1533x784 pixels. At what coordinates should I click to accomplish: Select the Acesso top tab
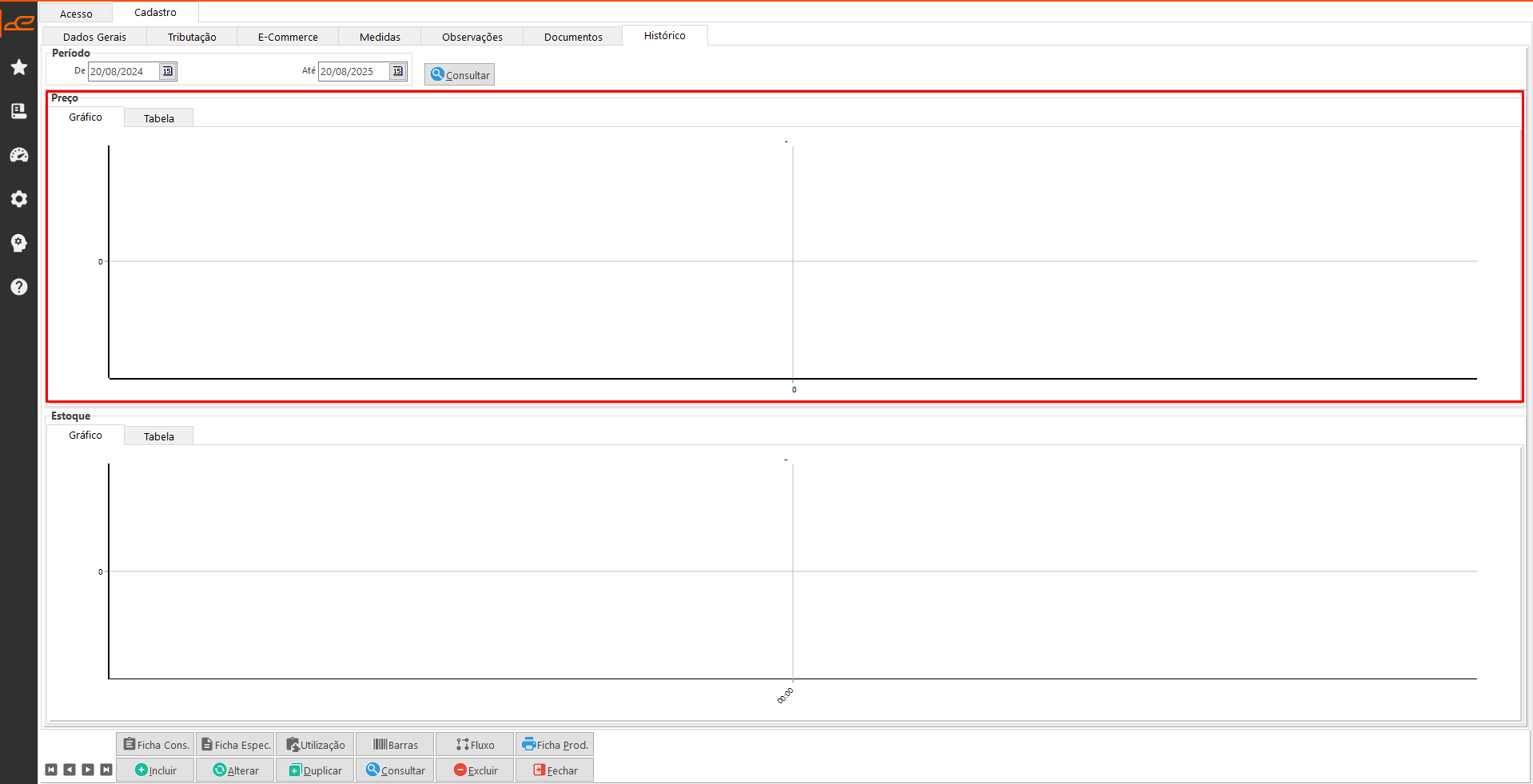point(76,14)
